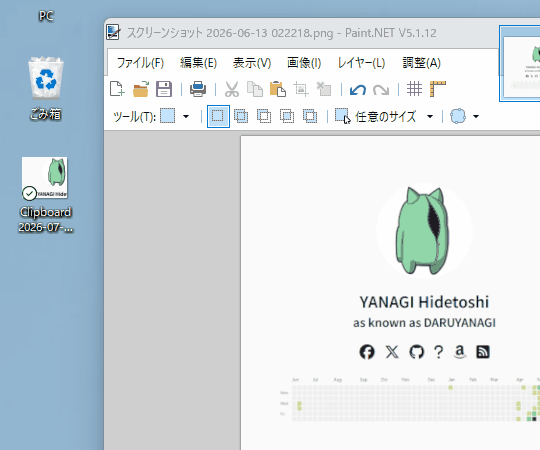
Task: Open the 表示(V) menu
Action: tap(252, 63)
